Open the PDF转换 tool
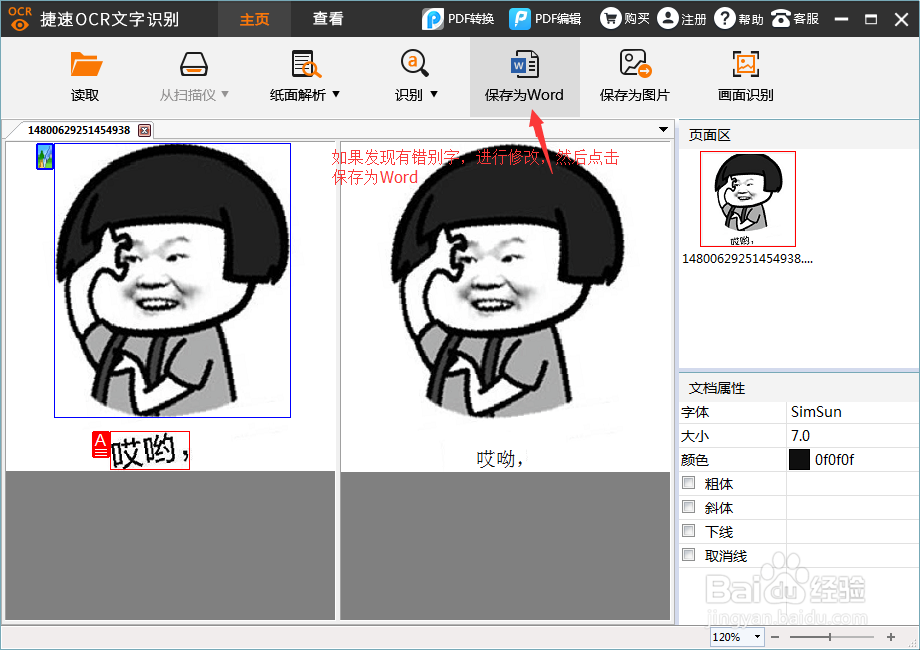This screenshot has width=920, height=650. click(x=458, y=18)
